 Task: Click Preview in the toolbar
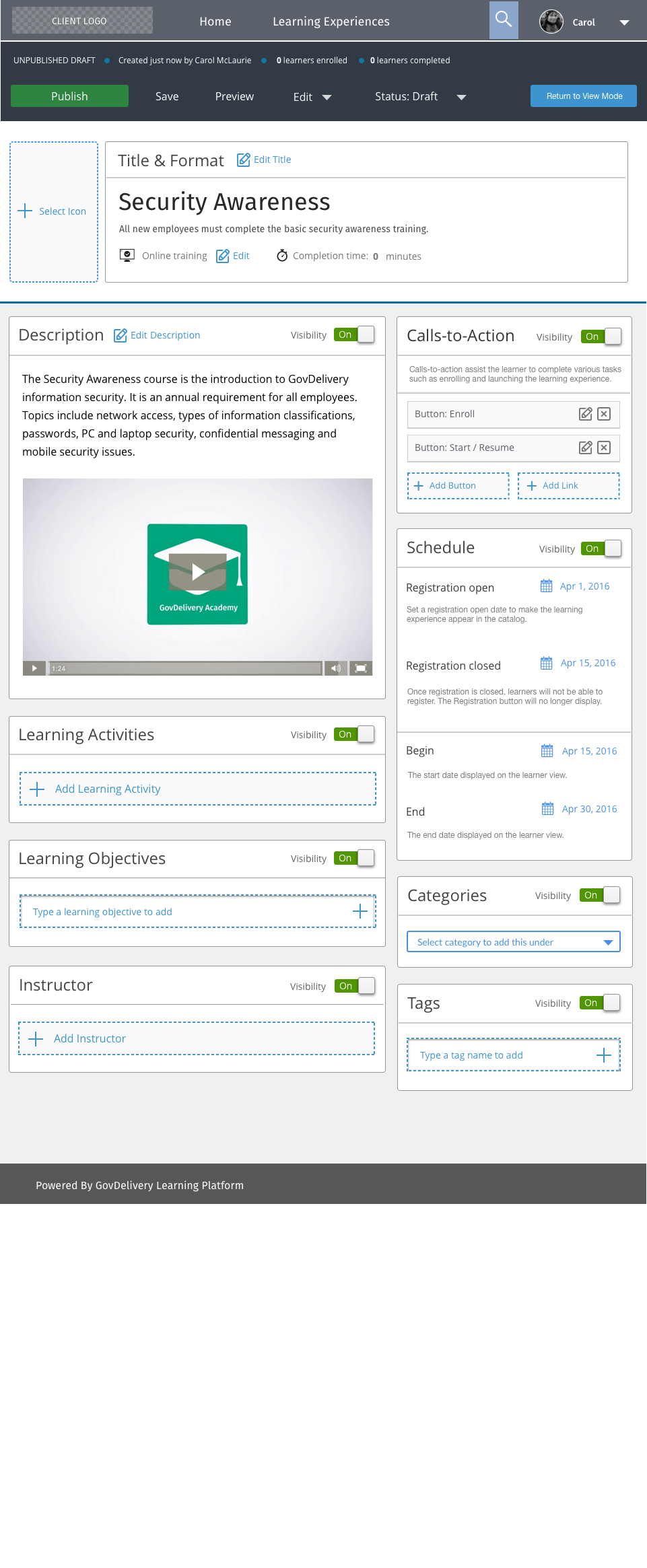[x=234, y=96]
